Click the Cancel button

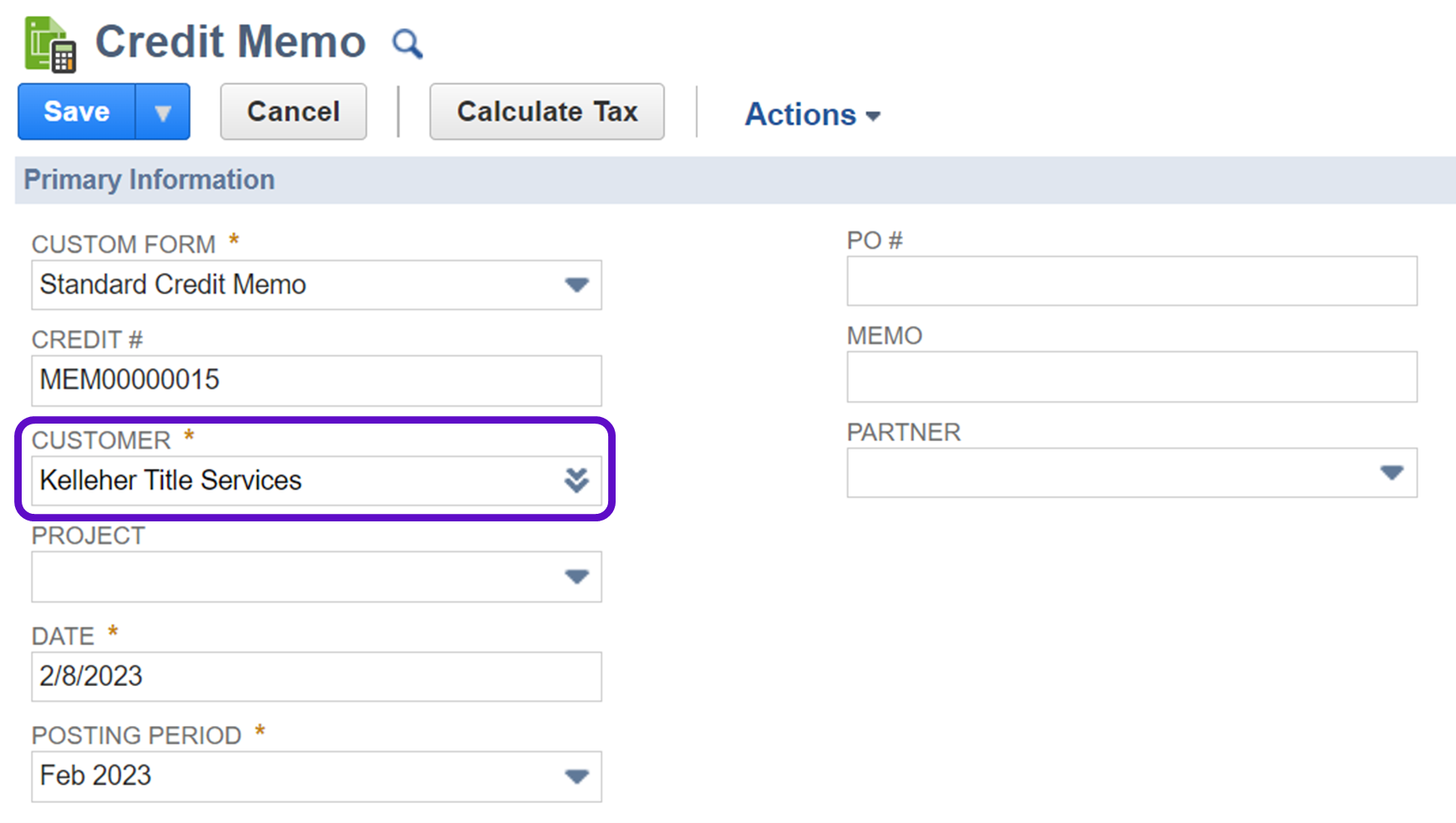click(293, 112)
